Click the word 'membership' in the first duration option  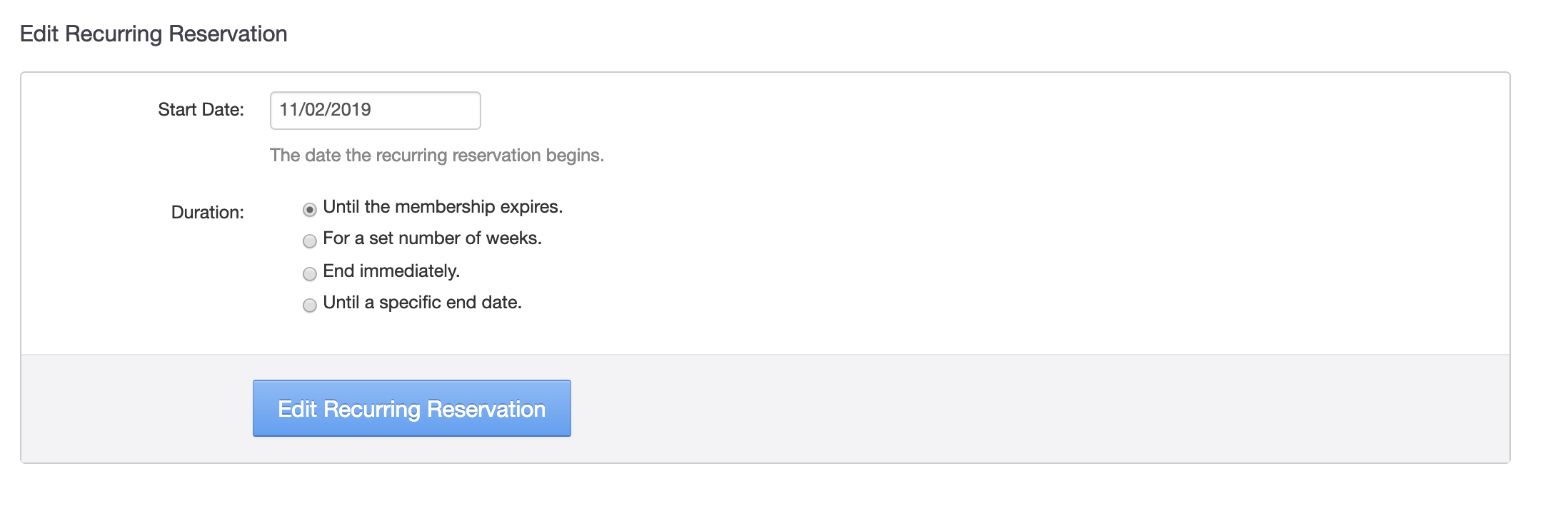tap(445, 207)
